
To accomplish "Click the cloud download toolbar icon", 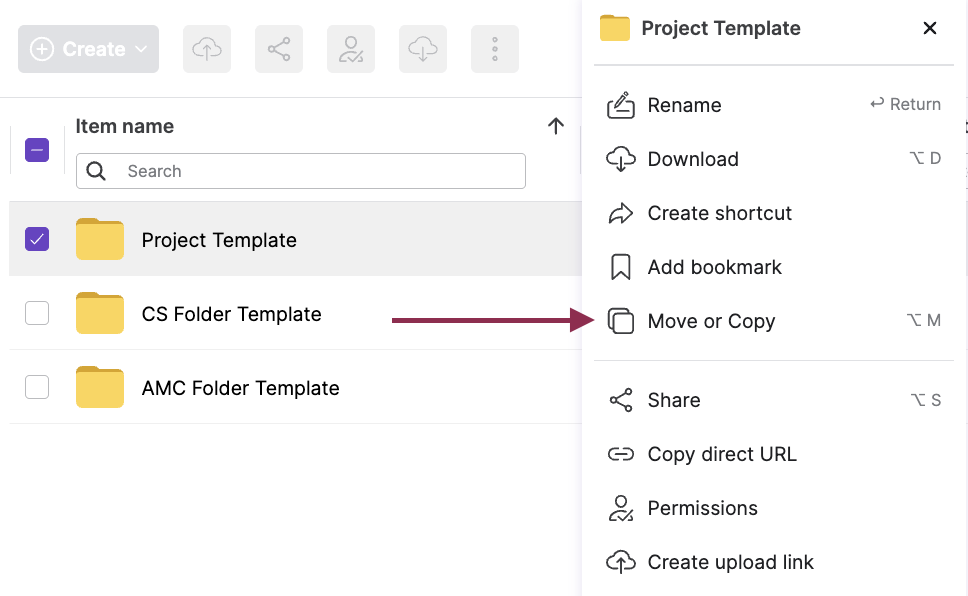I will click(x=423, y=49).
